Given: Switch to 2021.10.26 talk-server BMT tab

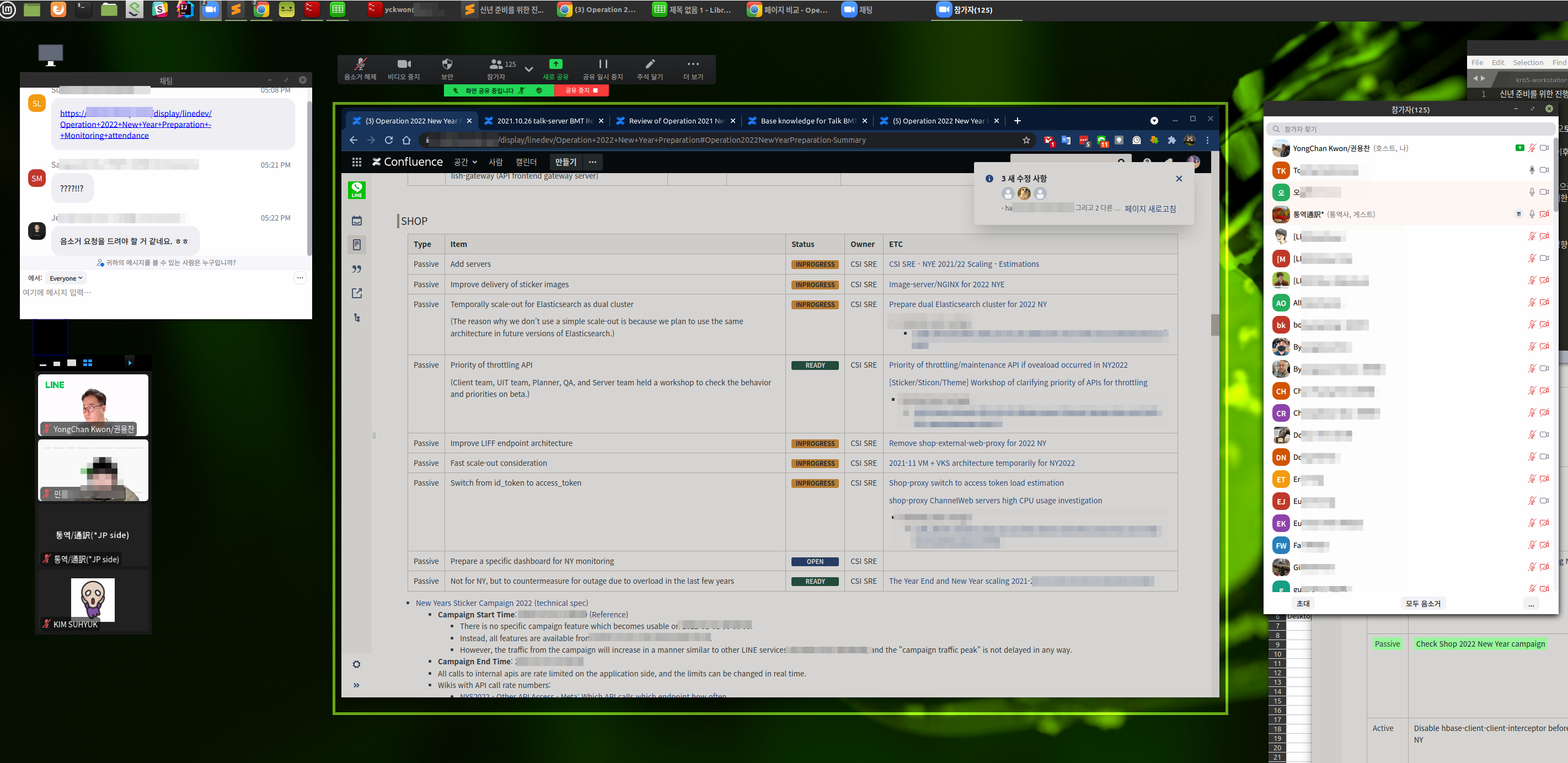Looking at the screenshot, I should pyautogui.click(x=544, y=121).
